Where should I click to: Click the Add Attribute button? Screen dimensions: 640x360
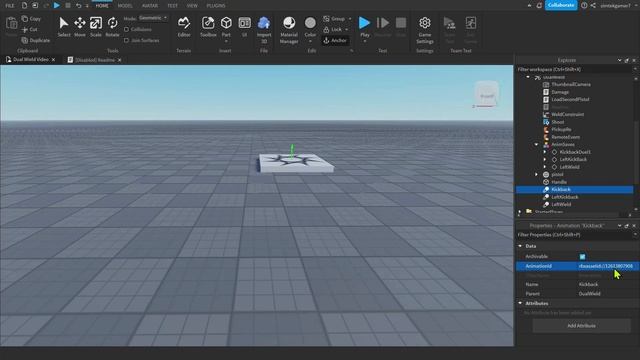point(581,326)
